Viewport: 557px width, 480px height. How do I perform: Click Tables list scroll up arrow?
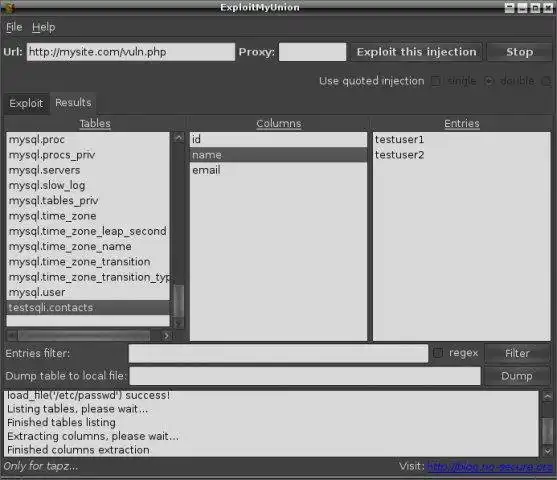point(179,137)
